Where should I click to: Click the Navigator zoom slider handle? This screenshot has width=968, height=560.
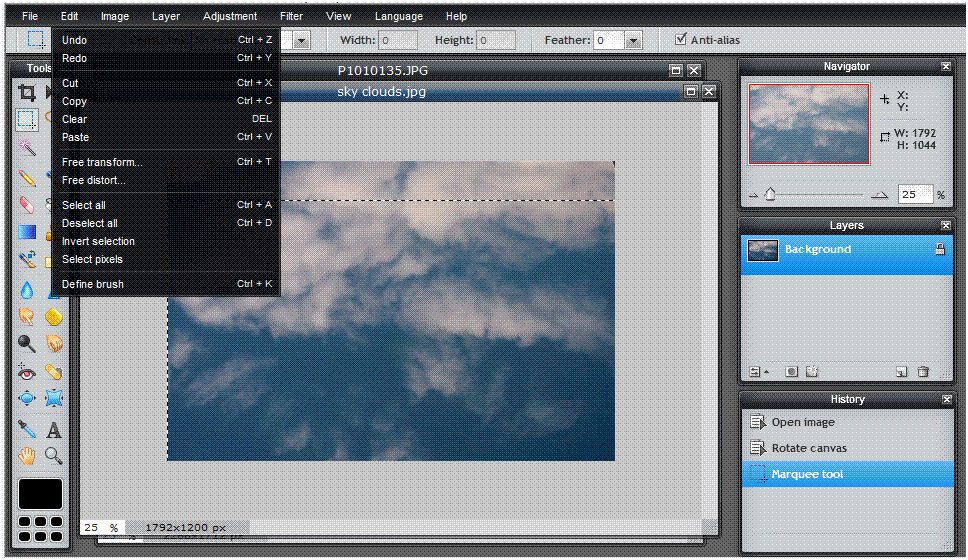pyautogui.click(x=770, y=195)
